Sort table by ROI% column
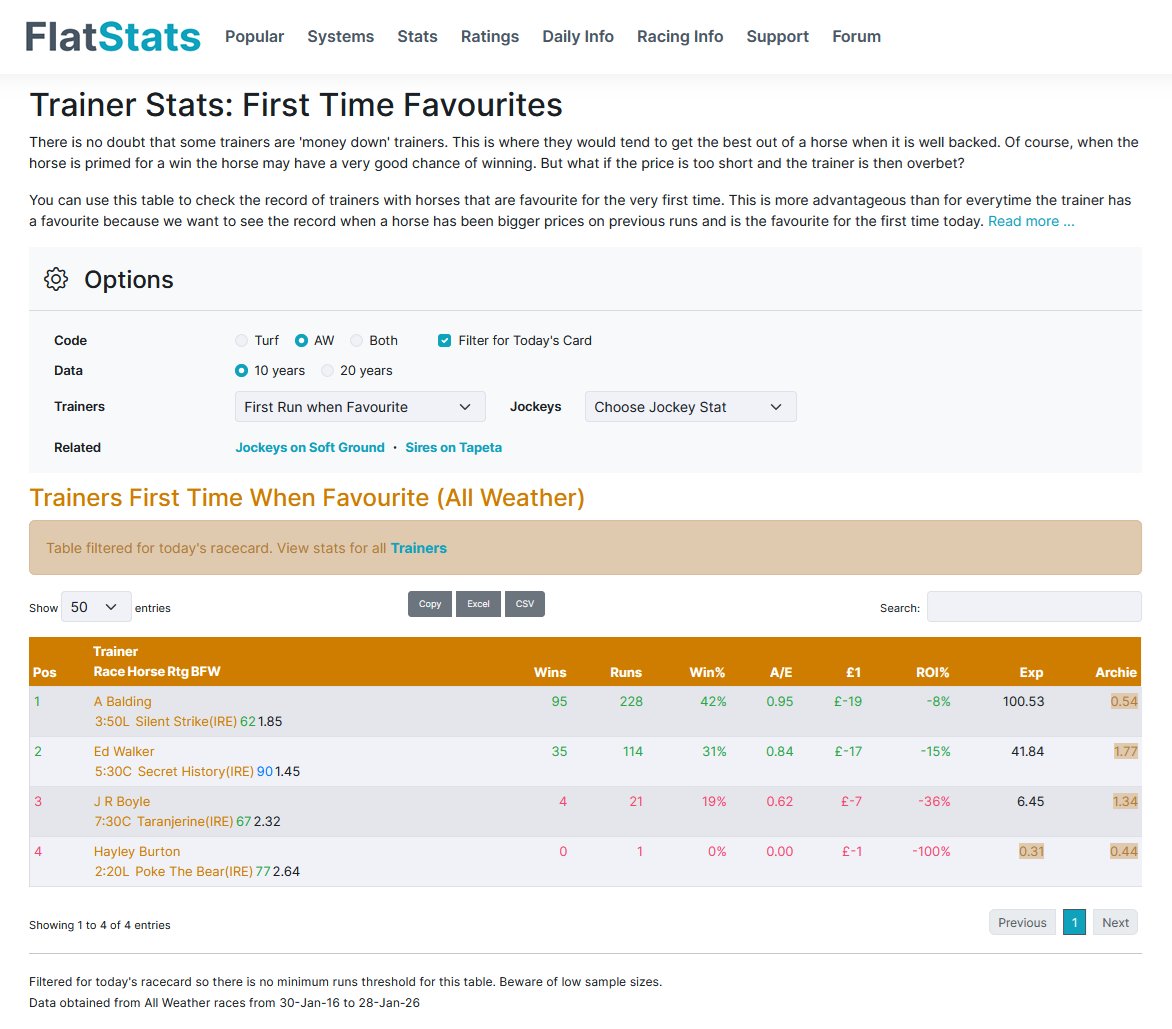Screen dimensions: 1172x1029 pos(932,673)
